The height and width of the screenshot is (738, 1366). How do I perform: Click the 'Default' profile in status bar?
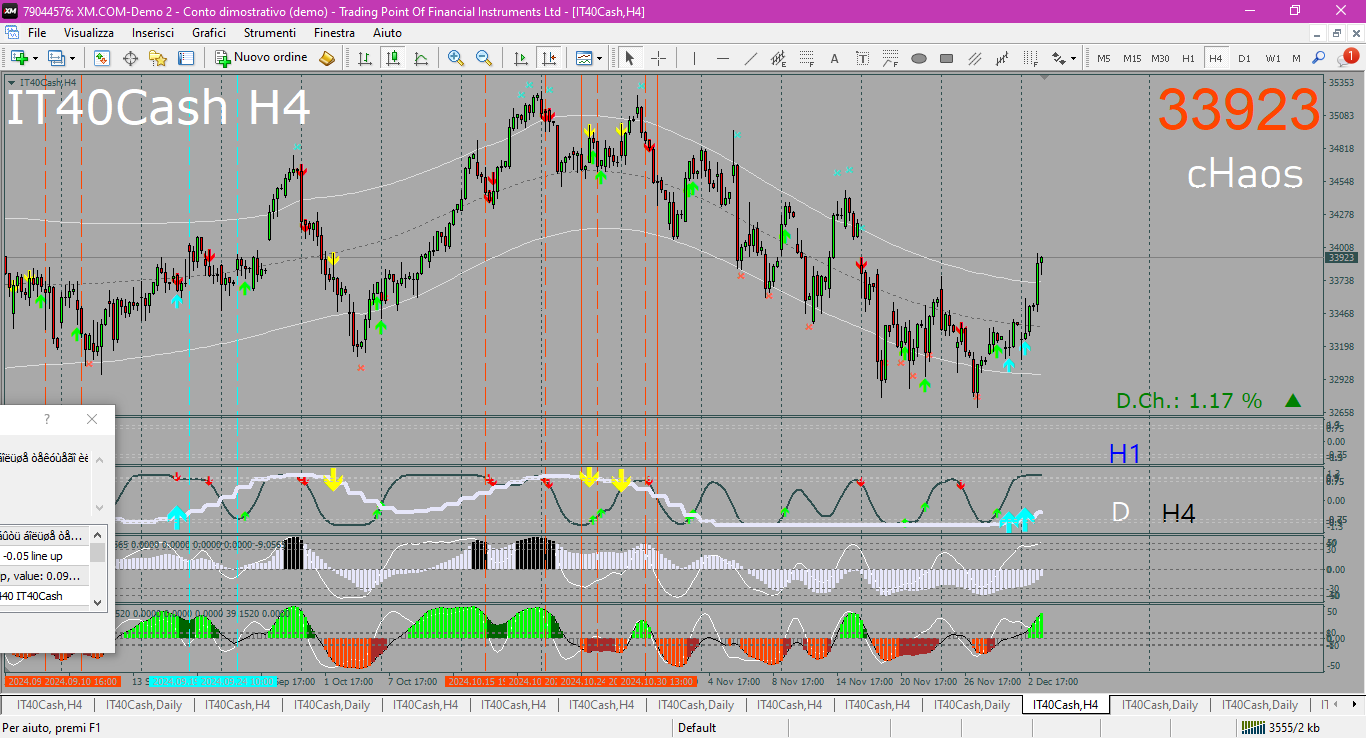697,728
